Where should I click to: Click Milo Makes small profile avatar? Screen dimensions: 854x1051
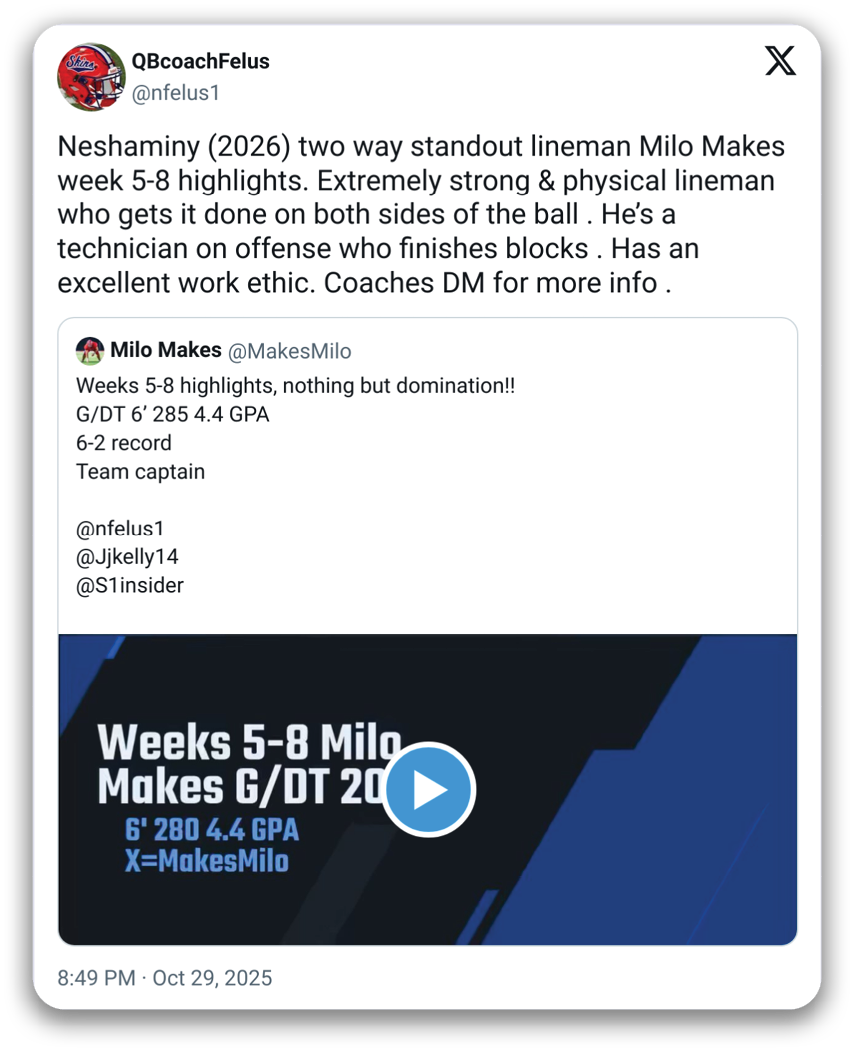pos(90,351)
